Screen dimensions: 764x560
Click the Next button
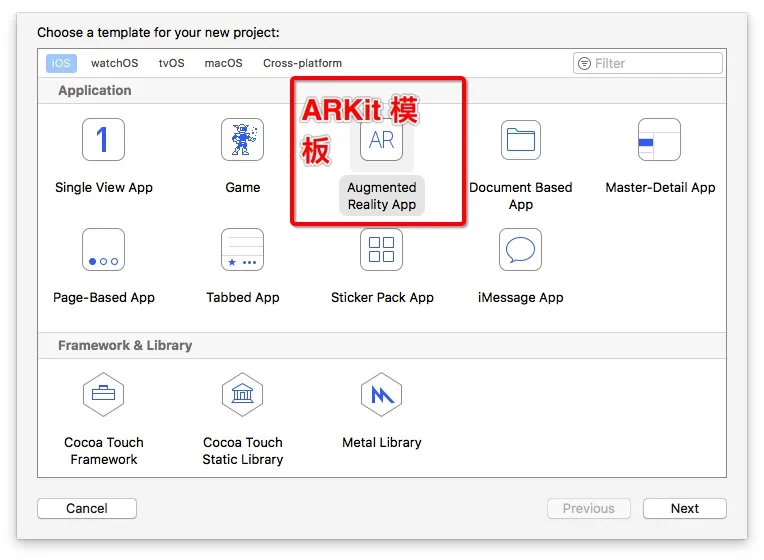pos(684,508)
